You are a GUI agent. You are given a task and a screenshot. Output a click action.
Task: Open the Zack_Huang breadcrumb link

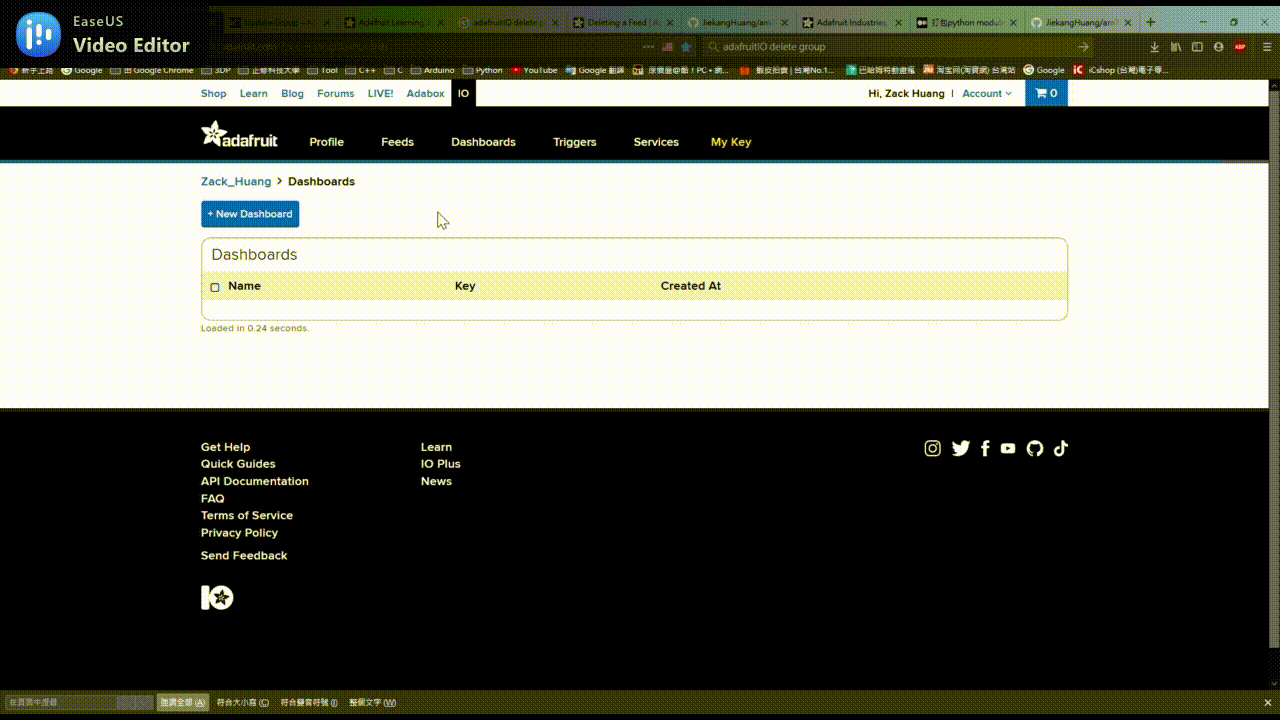(236, 182)
